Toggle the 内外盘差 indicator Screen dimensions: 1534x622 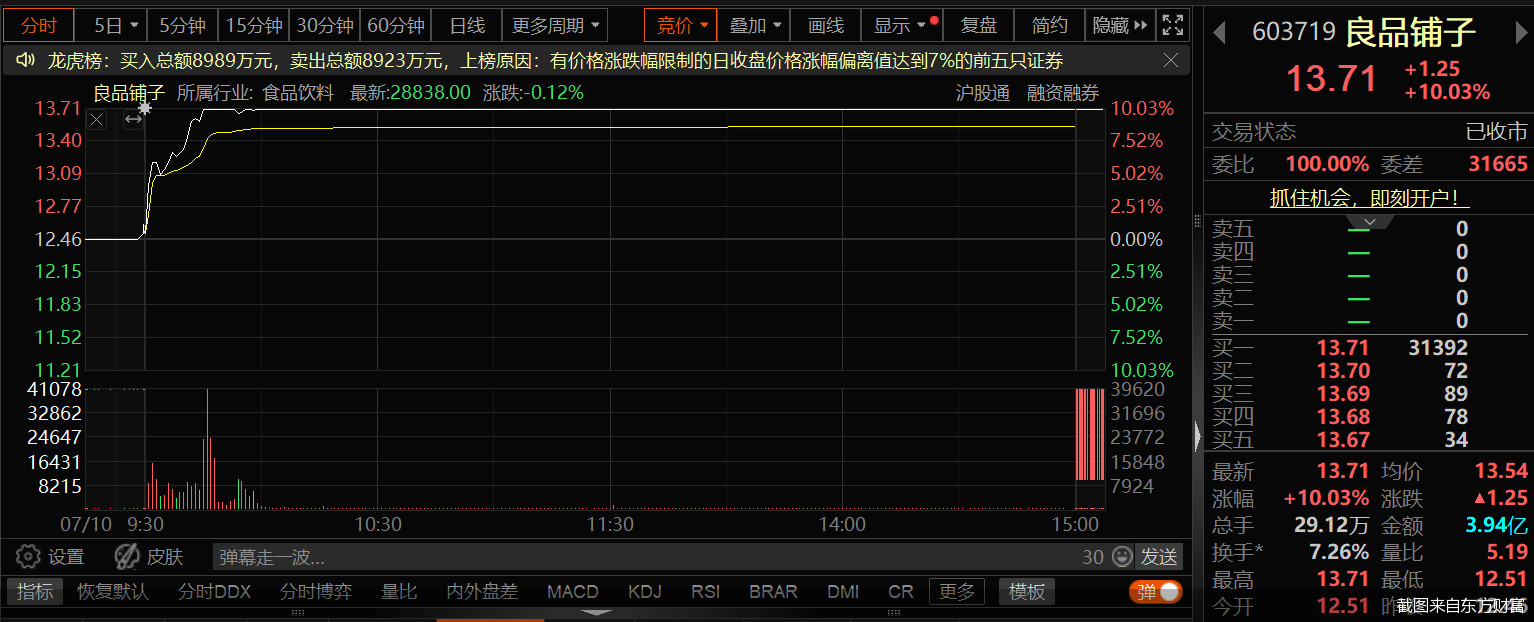coord(482,592)
